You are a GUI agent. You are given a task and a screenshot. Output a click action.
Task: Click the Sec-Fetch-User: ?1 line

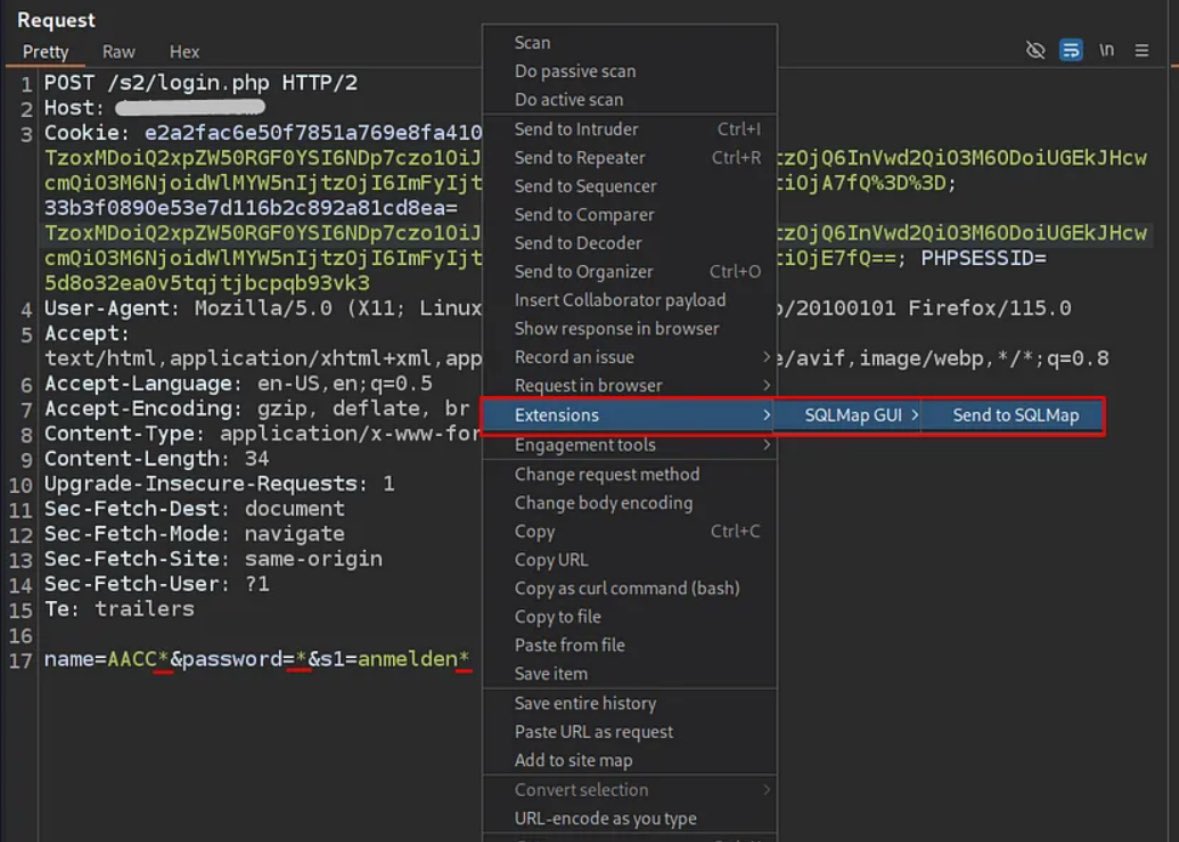(x=156, y=584)
